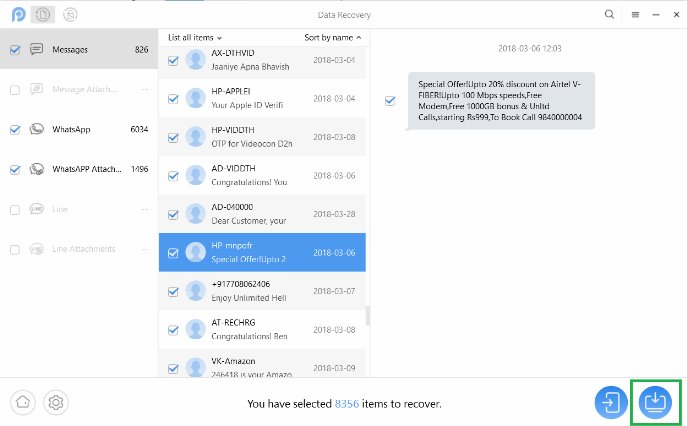Open conversation 'Congratulations! Ren'
This screenshot has width=687, height=426.
click(249, 337)
